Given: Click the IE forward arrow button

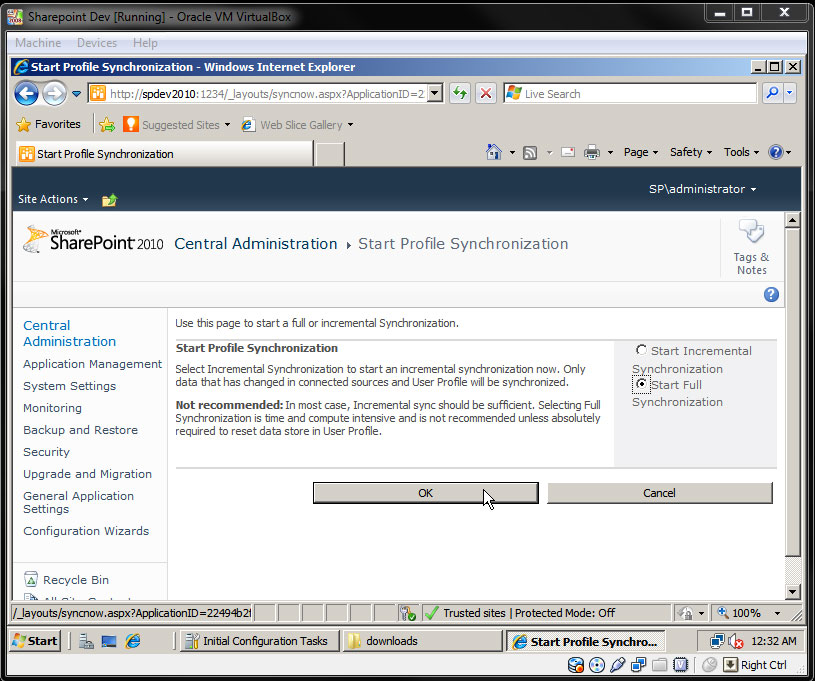Looking at the screenshot, I should tap(54, 94).
